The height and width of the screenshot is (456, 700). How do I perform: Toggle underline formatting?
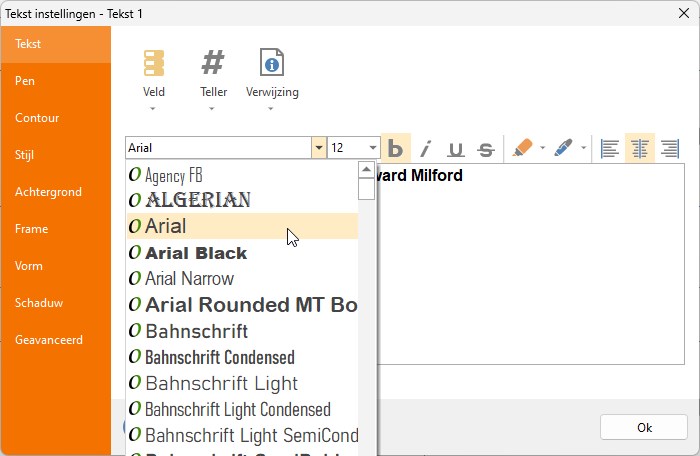pyautogui.click(x=456, y=148)
